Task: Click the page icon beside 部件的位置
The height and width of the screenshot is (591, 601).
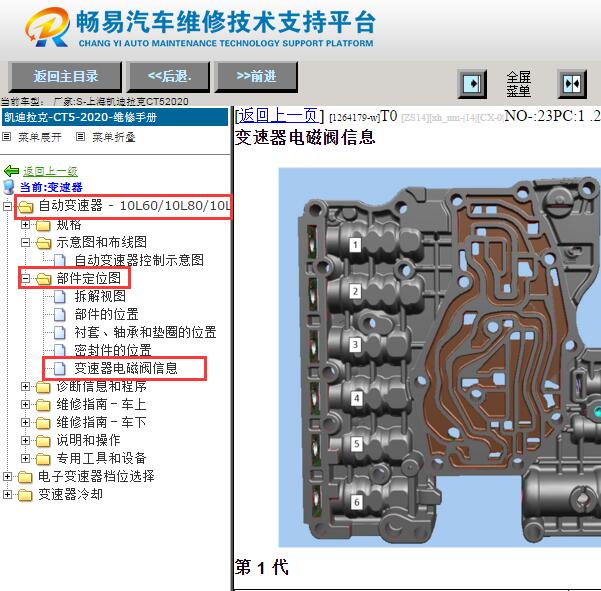Action: pos(60,315)
